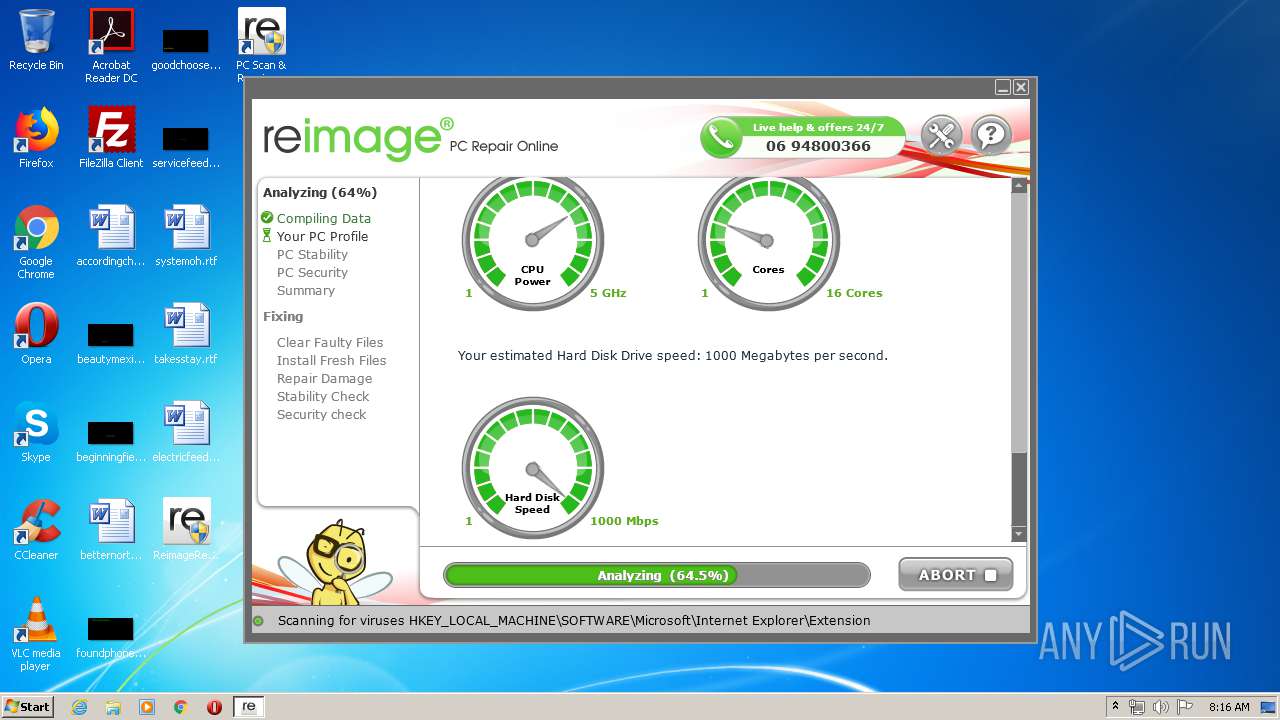This screenshot has width=1280, height=720.
Task: Open the electricfeed... document icon
Action: [x=186, y=432]
